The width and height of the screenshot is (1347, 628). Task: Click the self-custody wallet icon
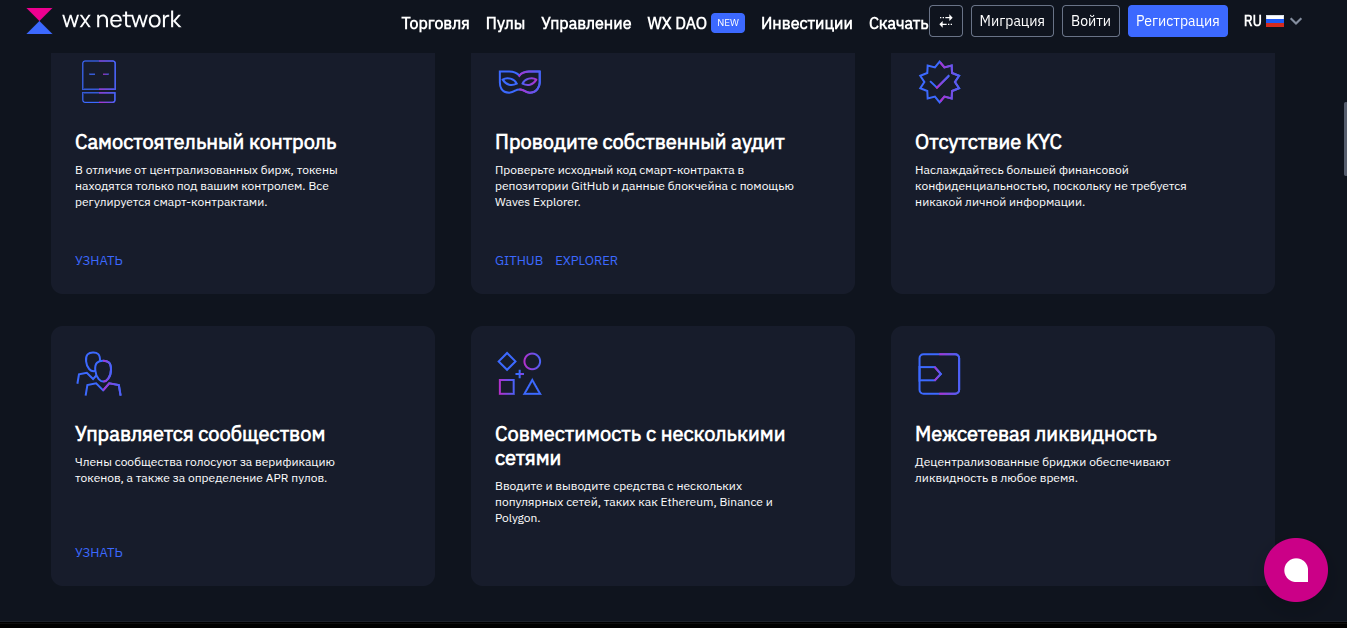[98, 82]
